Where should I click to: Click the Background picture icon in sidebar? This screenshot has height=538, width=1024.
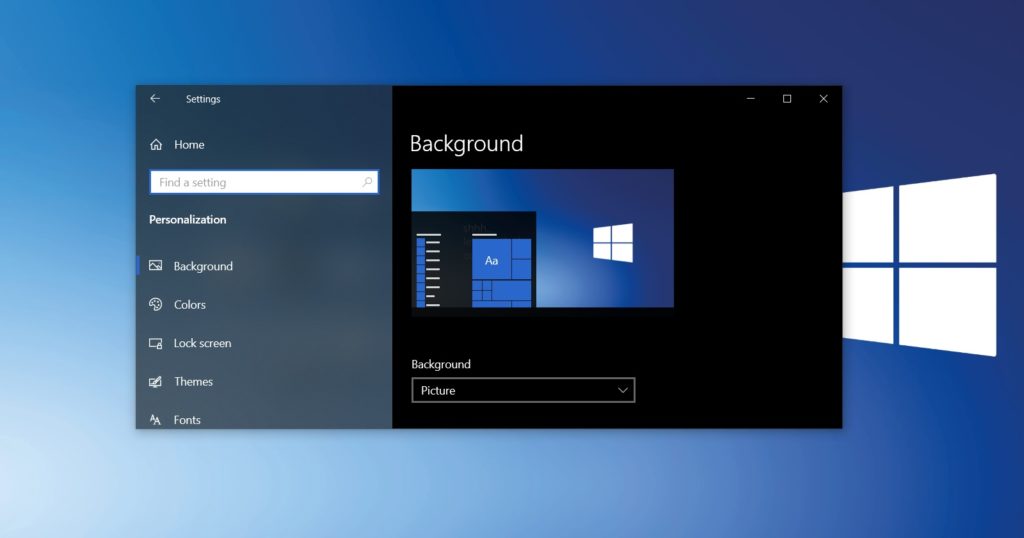[155, 266]
